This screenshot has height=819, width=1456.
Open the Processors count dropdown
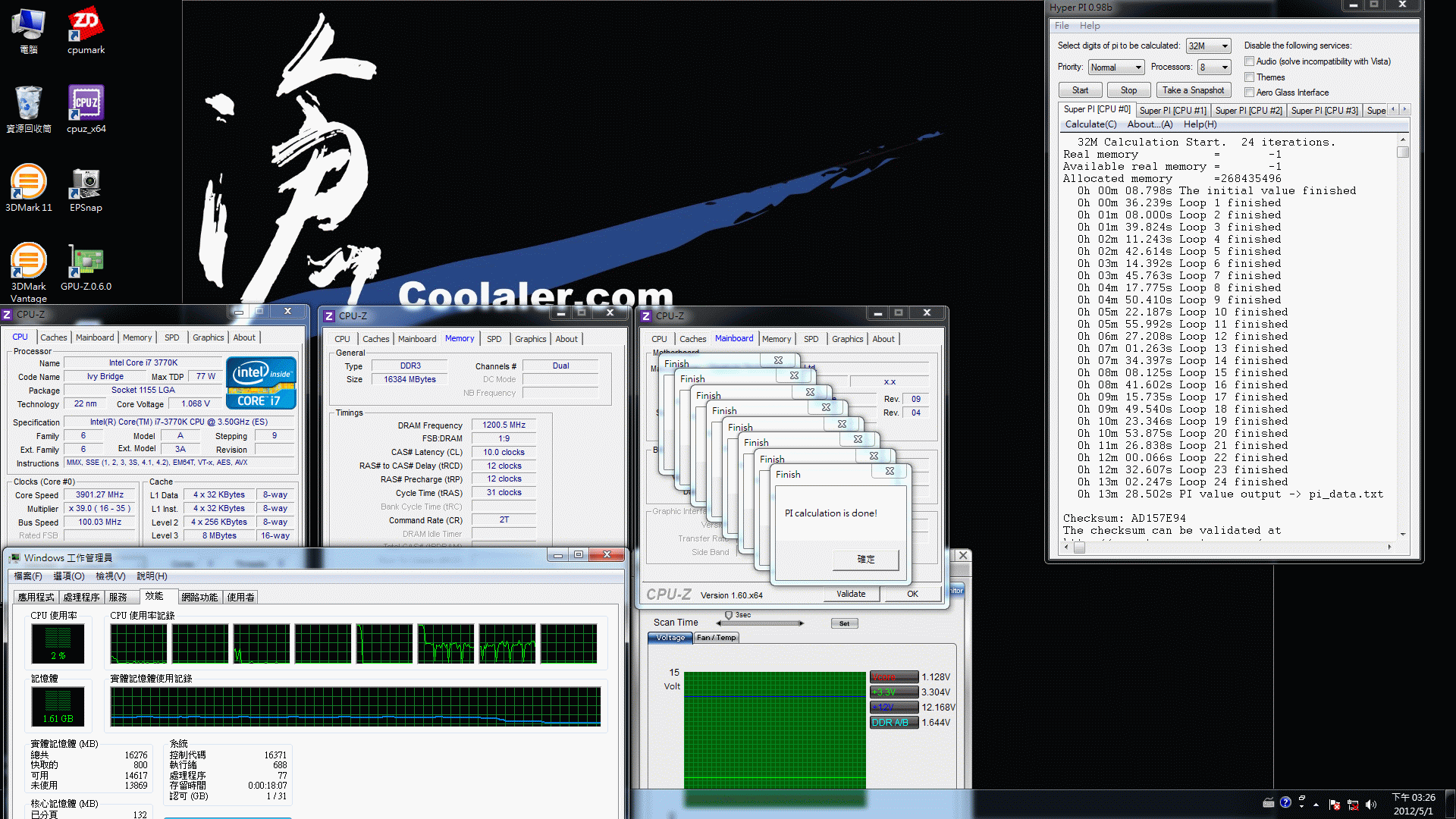pyautogui.click(x=1213, y=67)
